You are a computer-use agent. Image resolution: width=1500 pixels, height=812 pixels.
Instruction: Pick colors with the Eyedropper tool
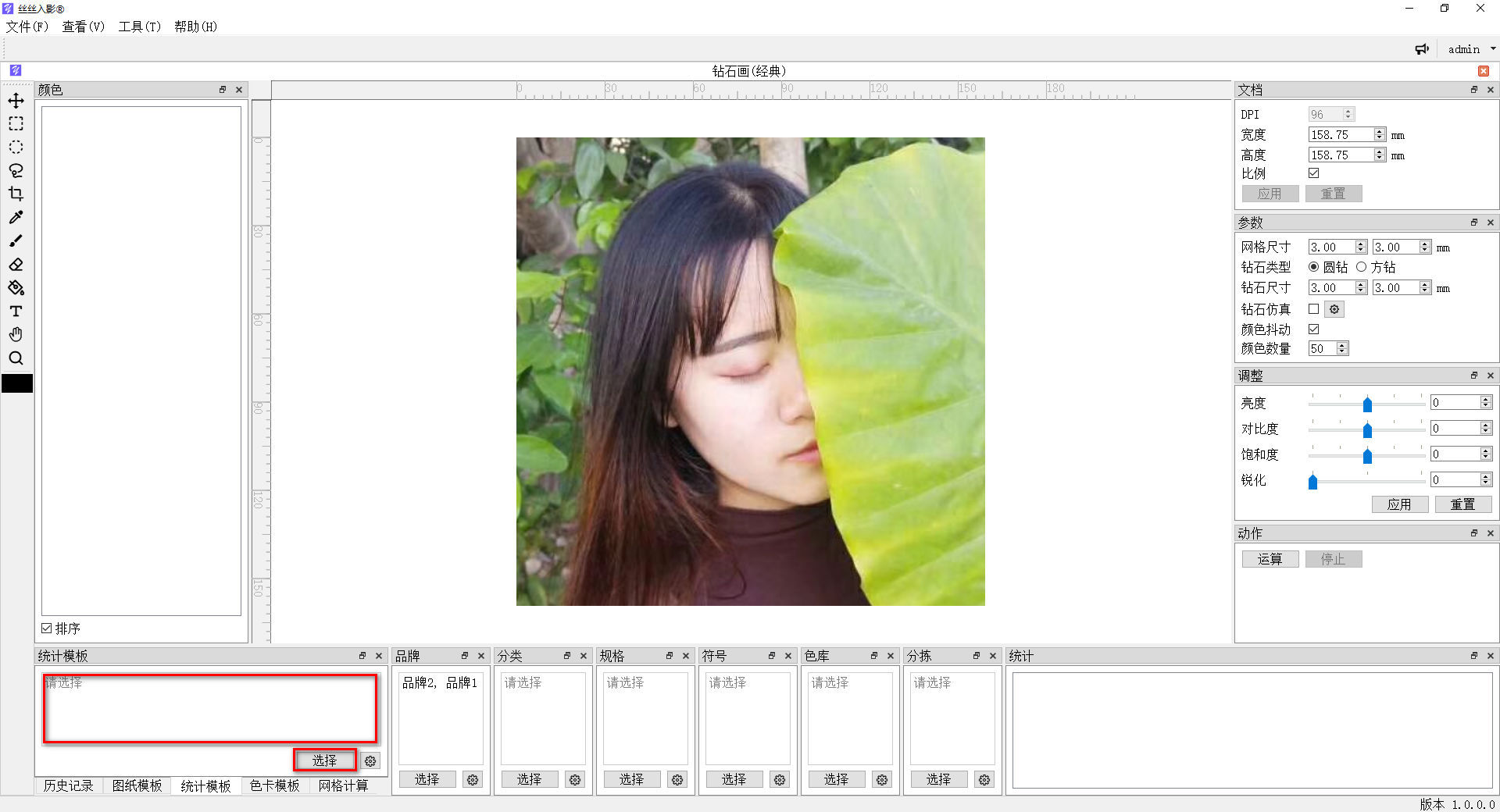tap(16, 217)
